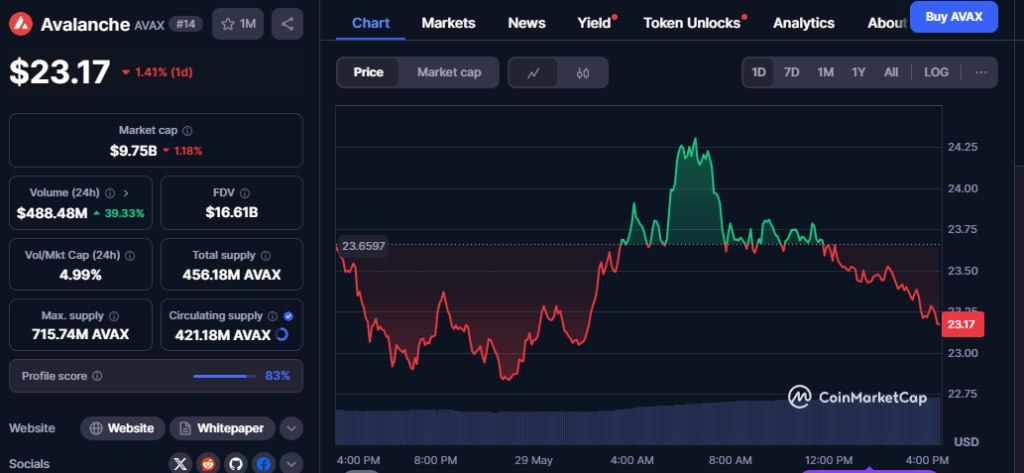The image size is (1024, 473).
Task: Click the verified checkmark on Circulating supply
Action: tap(289, 316)
